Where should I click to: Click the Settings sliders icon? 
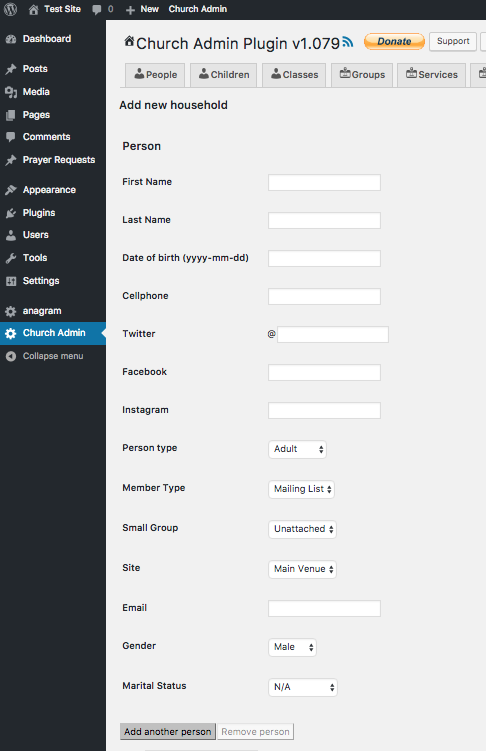pyautogui.click(x=11, y=281)
